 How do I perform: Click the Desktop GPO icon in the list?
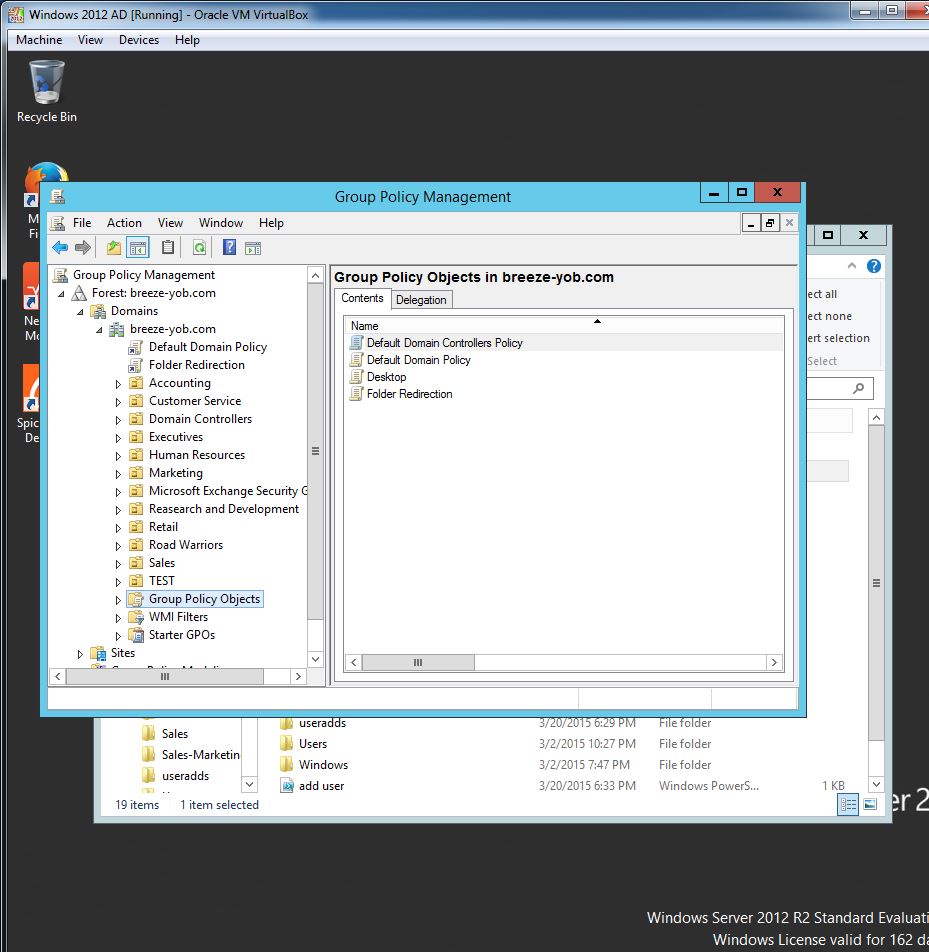tap(356, 377)
